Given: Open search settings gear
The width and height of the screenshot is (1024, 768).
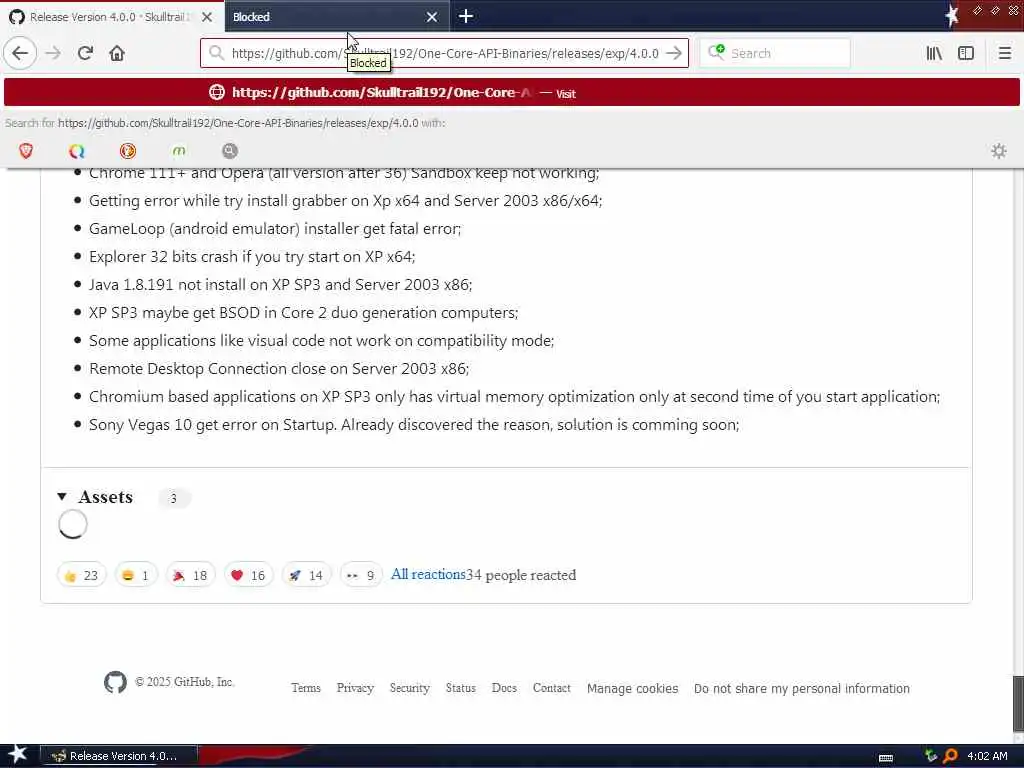Looking at the screenshot, I should pyautogui.click(x=999, y=152).
